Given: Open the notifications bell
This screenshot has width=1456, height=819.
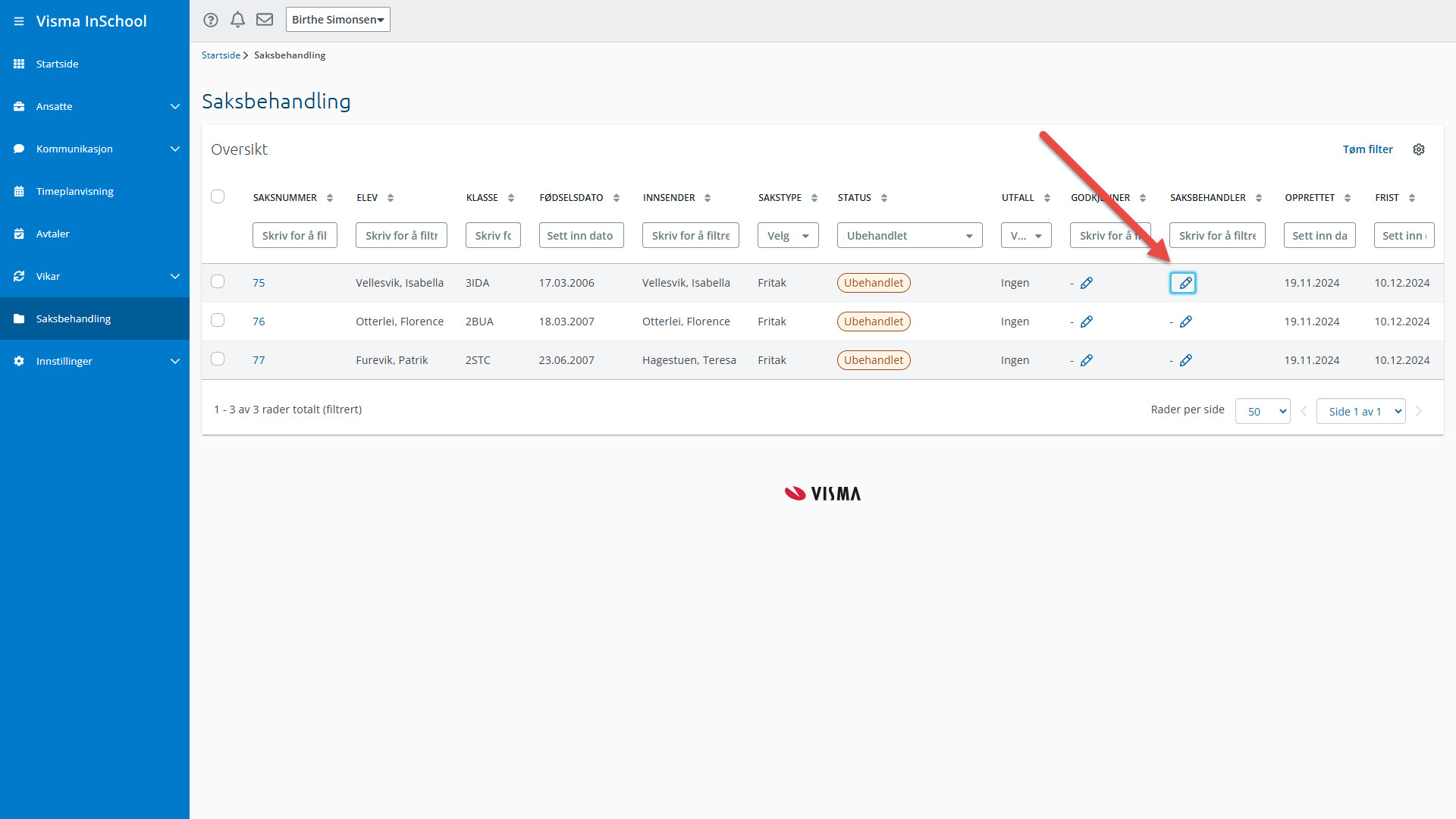Looking at the screenshot, I should [237, 20].
